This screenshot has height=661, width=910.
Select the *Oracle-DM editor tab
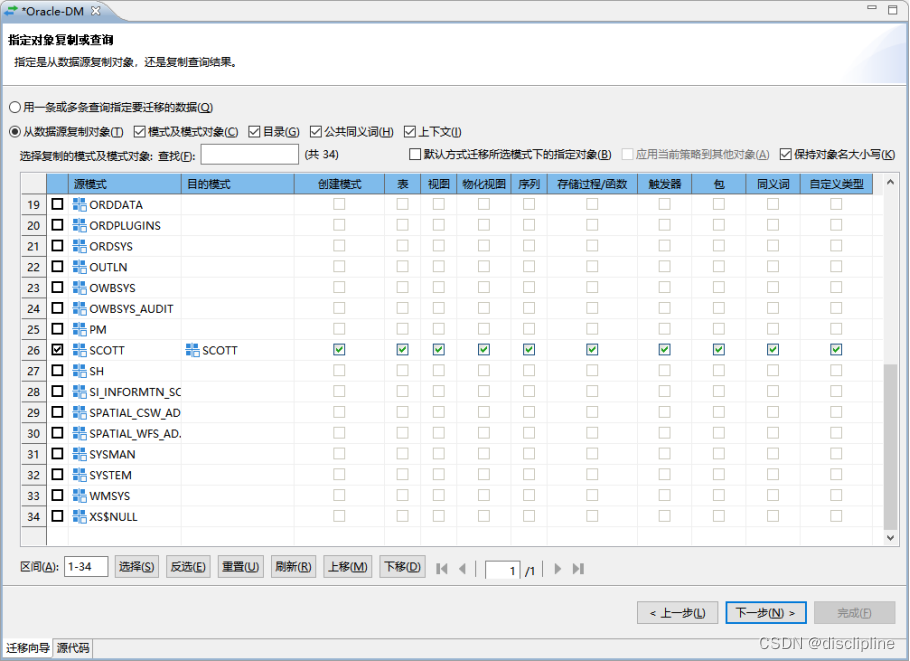53,11
